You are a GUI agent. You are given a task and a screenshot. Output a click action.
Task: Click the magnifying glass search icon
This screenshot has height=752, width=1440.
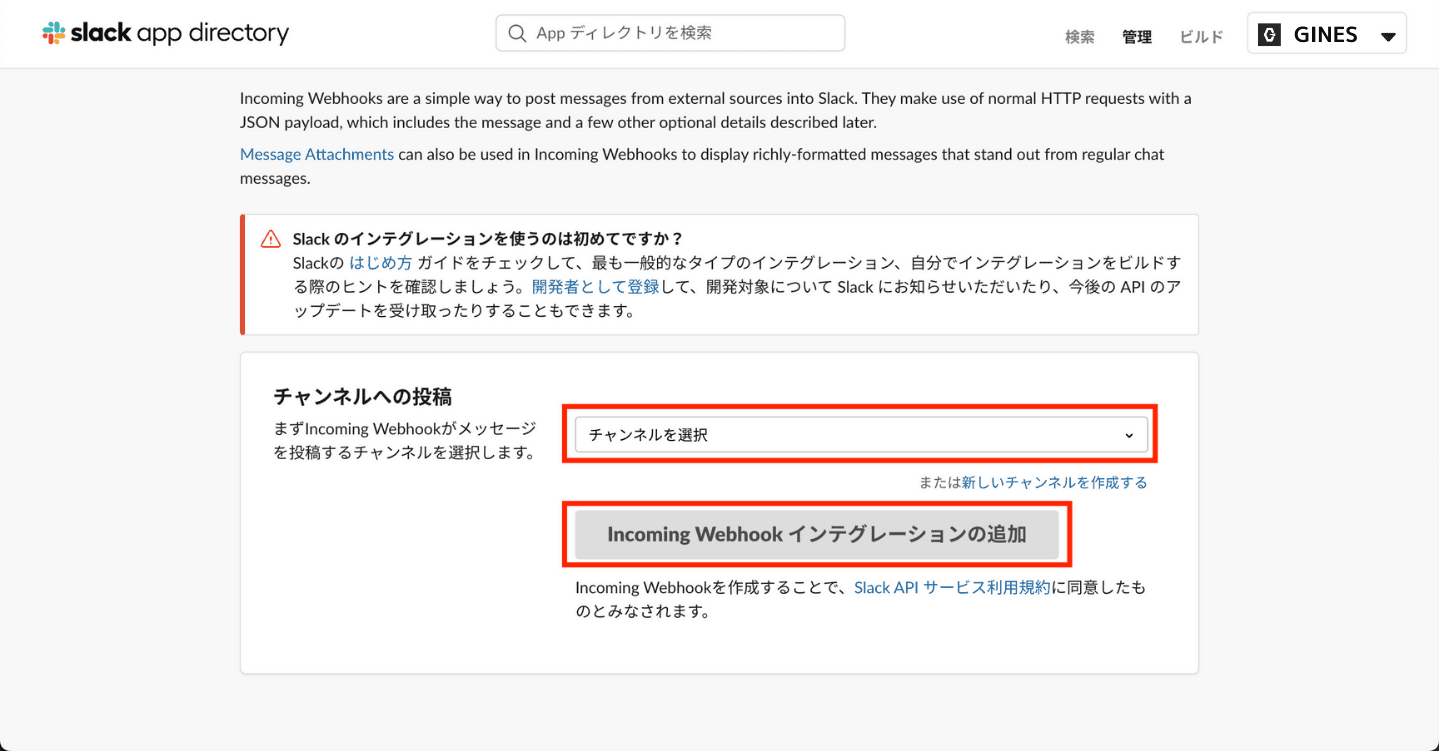(517, 33)
